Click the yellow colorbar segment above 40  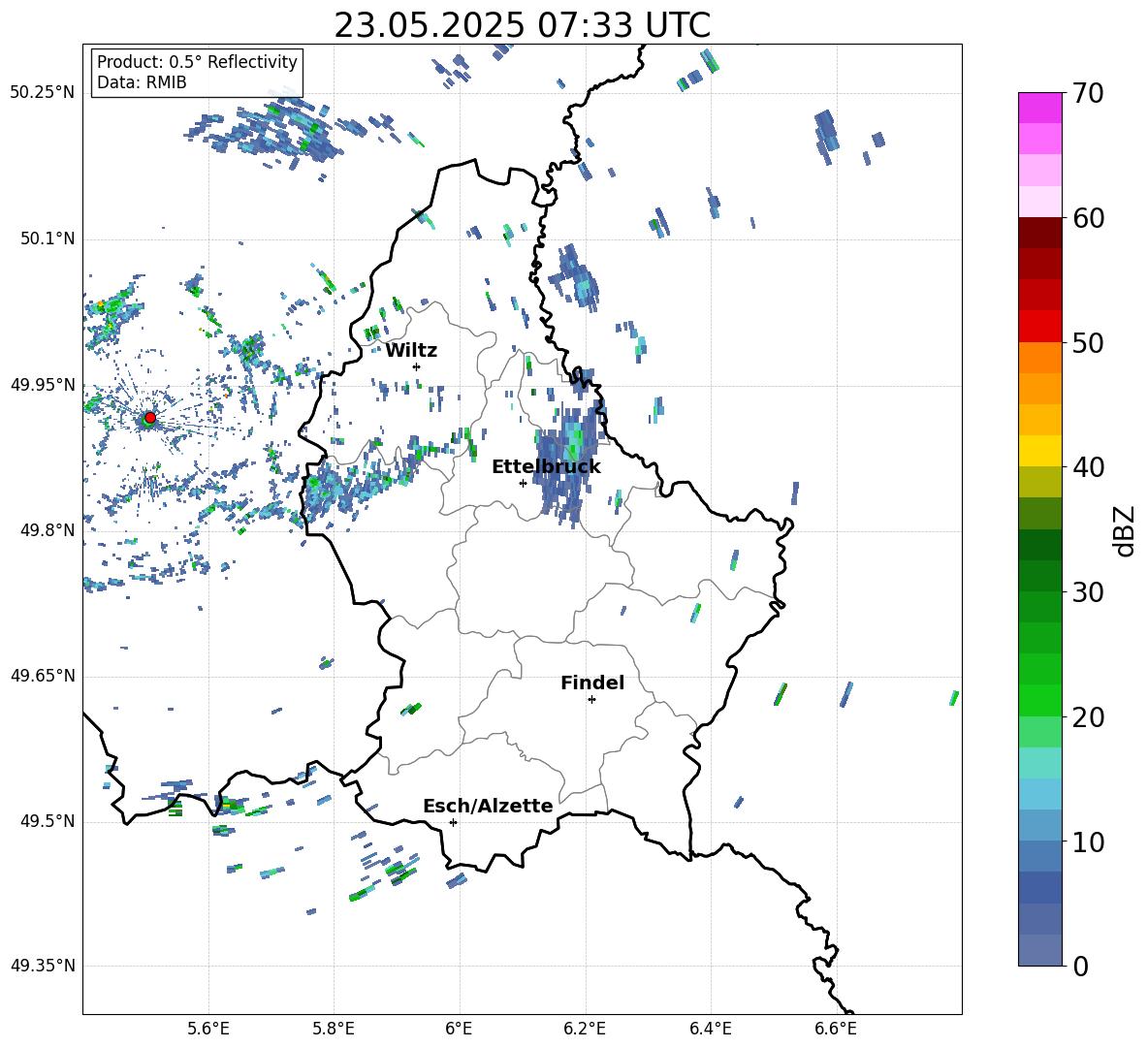pyautogui.click(x=1039, y=451)
